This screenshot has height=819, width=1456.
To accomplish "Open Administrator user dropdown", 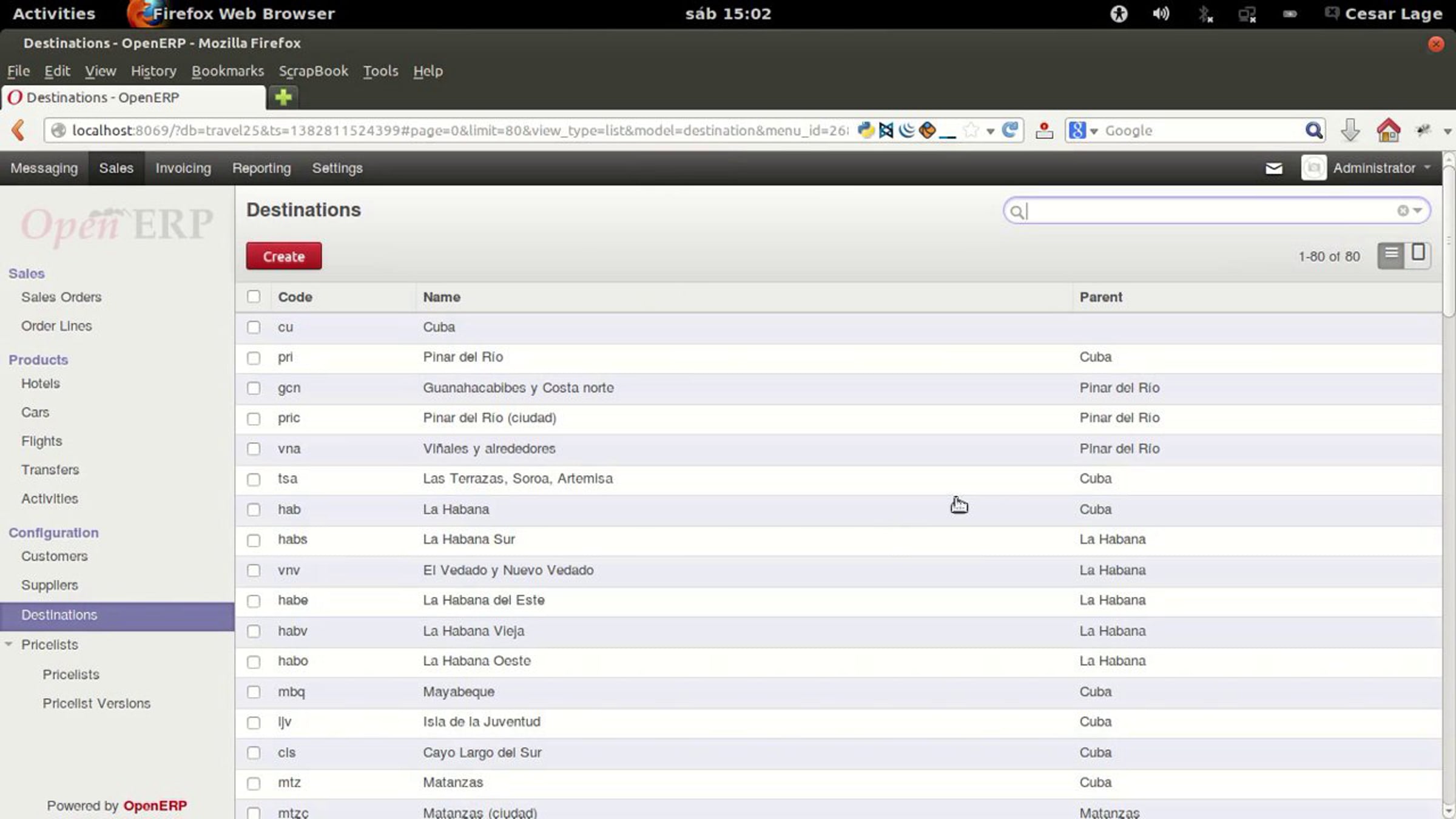I will tap(1373, 168).
